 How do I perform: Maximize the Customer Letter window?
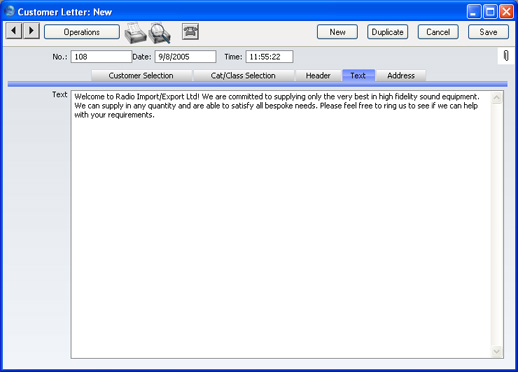[490, 12]
